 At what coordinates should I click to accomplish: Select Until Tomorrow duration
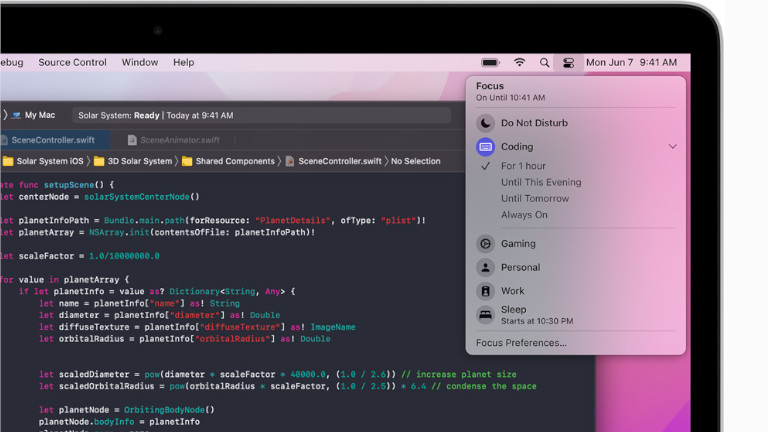[535, 198]
